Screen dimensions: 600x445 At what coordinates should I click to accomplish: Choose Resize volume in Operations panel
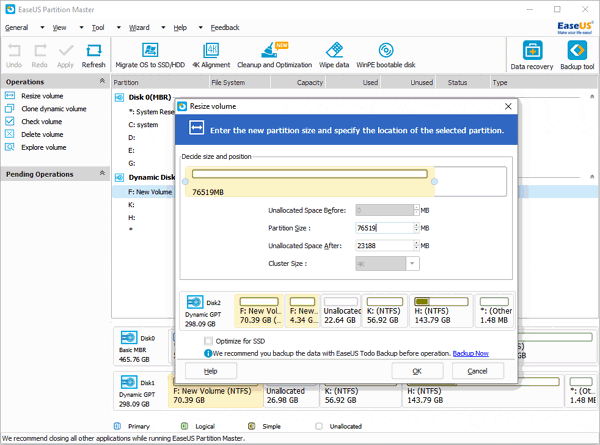click(x=42, y=96)
